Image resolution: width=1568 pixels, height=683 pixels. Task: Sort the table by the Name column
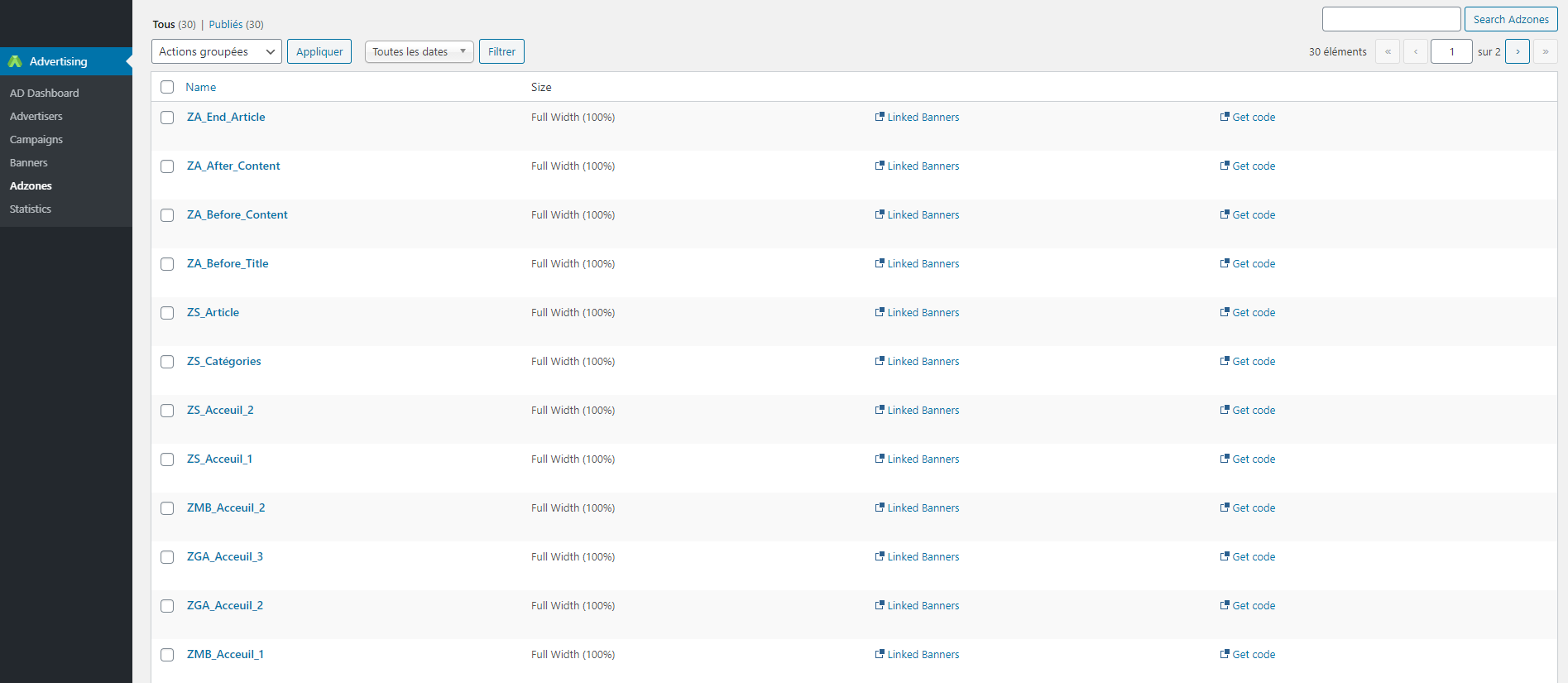pos(200,87)
